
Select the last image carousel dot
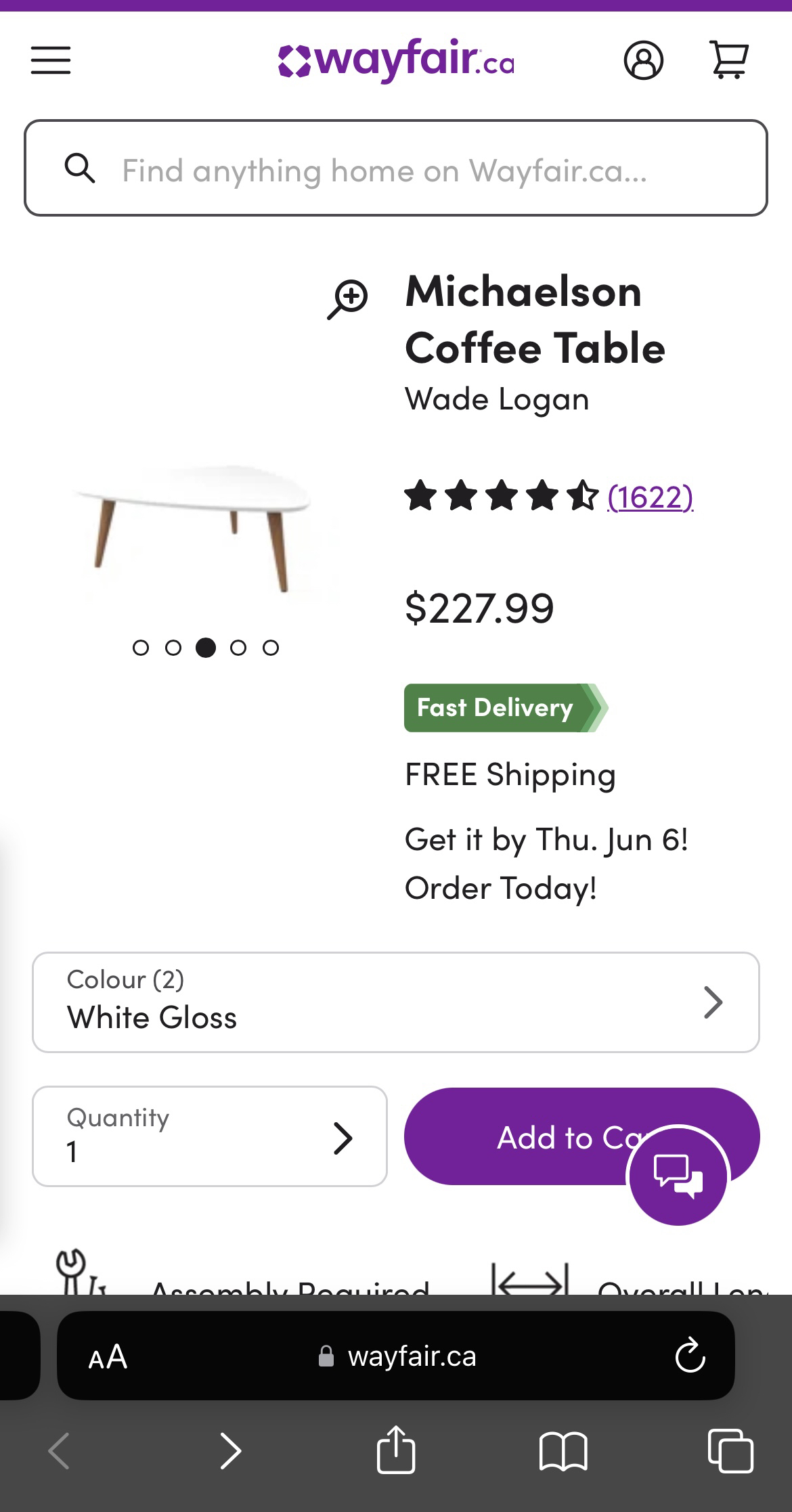click(x=271, y=648)
